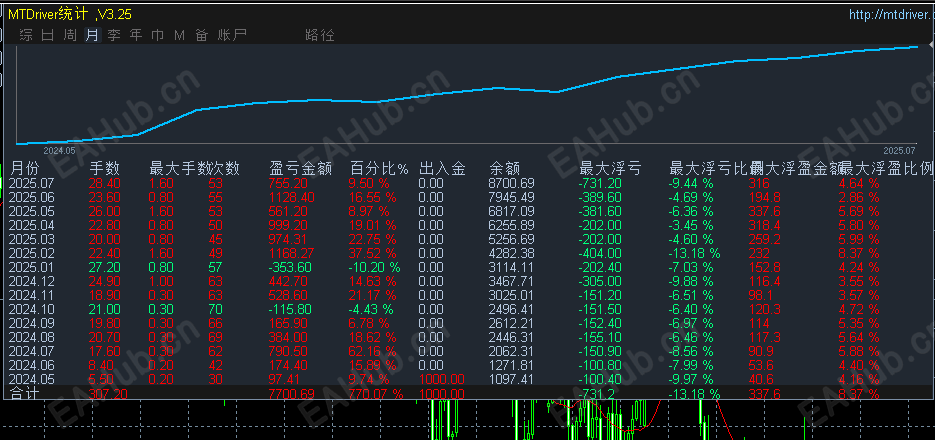
Task: Click the 2025.07 chart axis label
Action: [899, 151]
